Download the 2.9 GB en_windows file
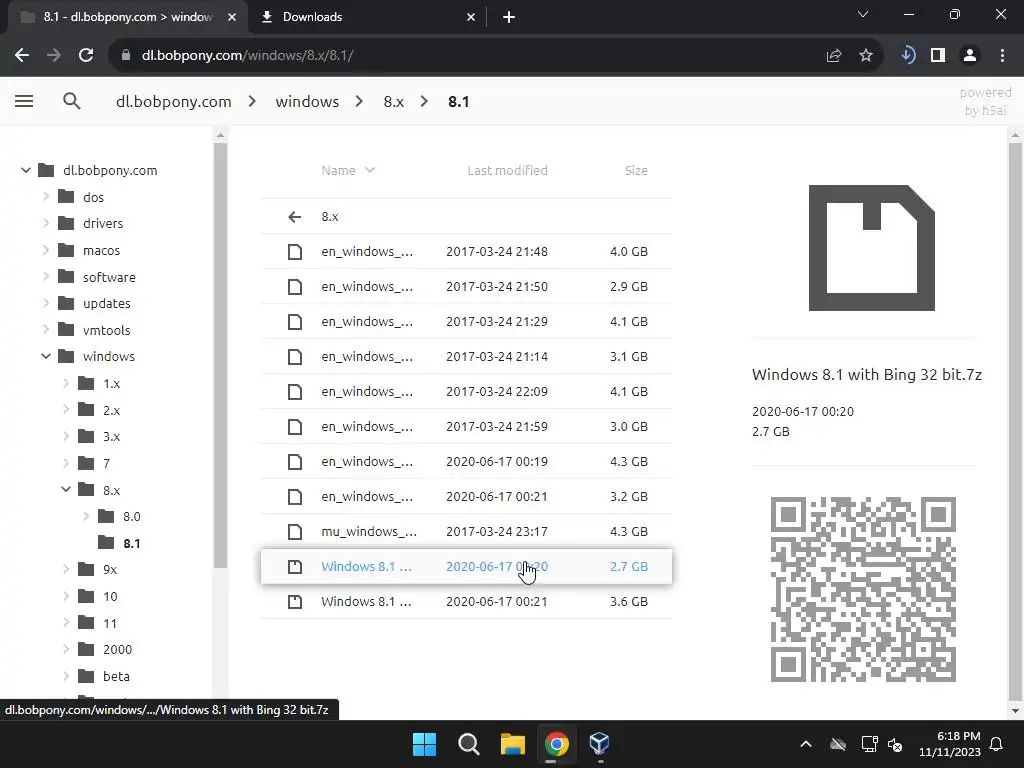 466,286
